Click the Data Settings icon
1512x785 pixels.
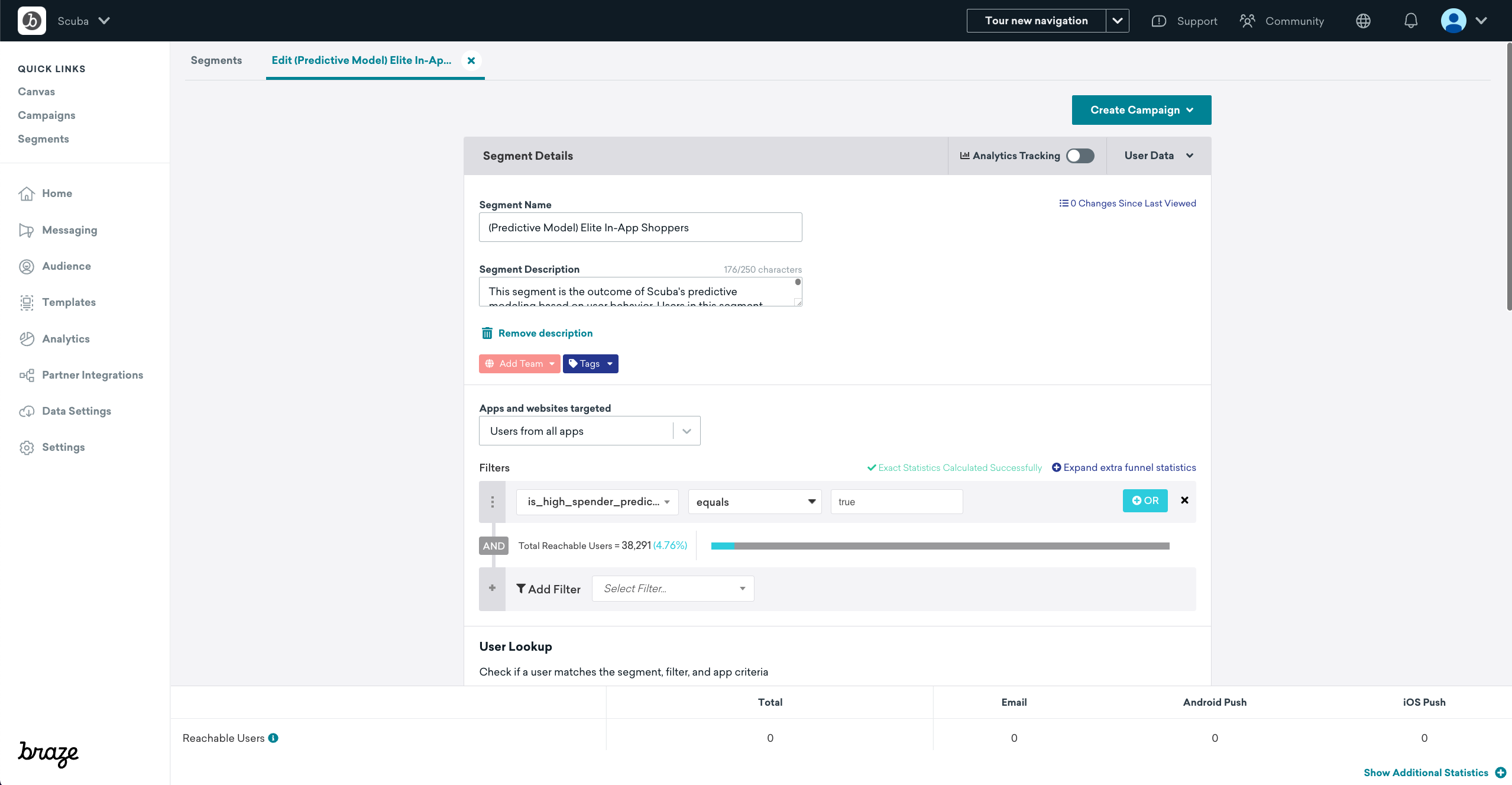pos(26,411)
